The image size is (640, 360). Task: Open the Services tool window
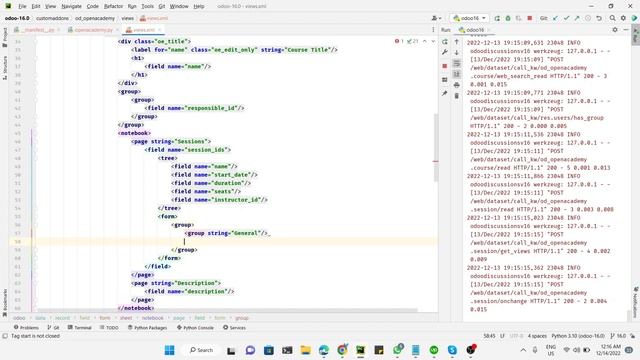tap(234, 328)
